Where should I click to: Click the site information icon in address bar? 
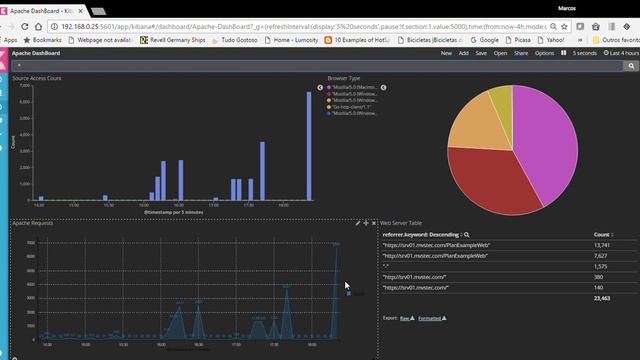54,27
